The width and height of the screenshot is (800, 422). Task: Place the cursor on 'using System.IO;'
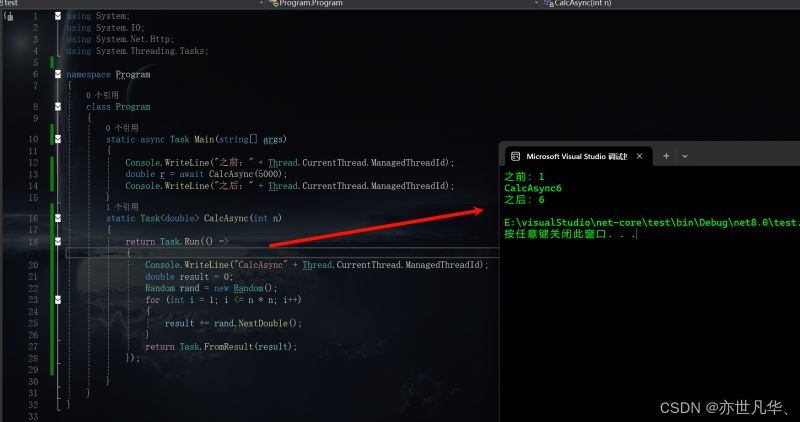[105, 28]
